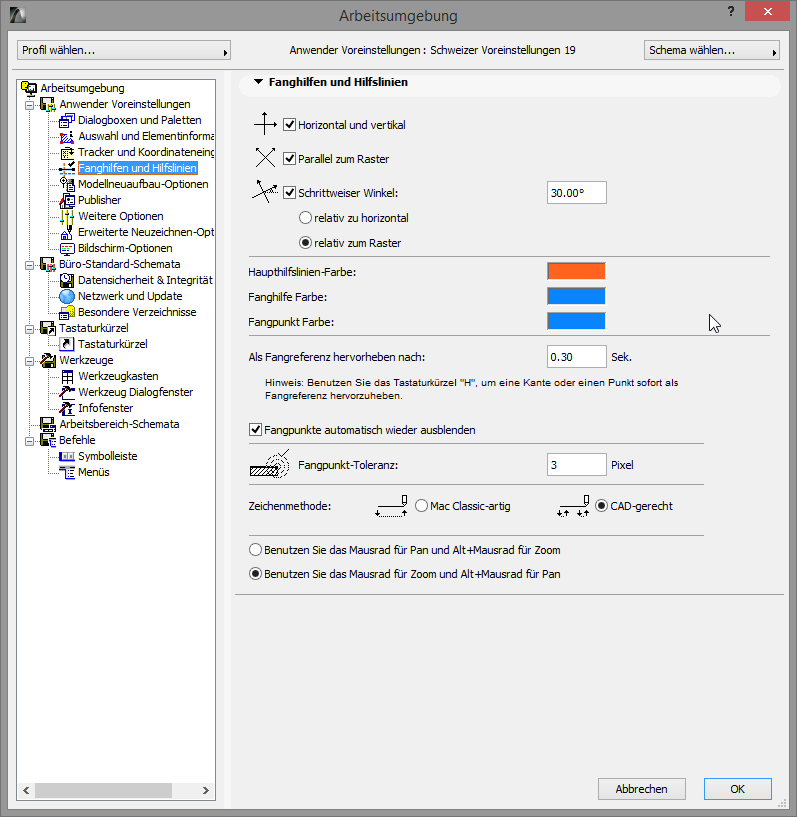Select Mausrad für Pan und Alt+Mausrad für Zoom
The image size is (797, 817).
point(255,550)
